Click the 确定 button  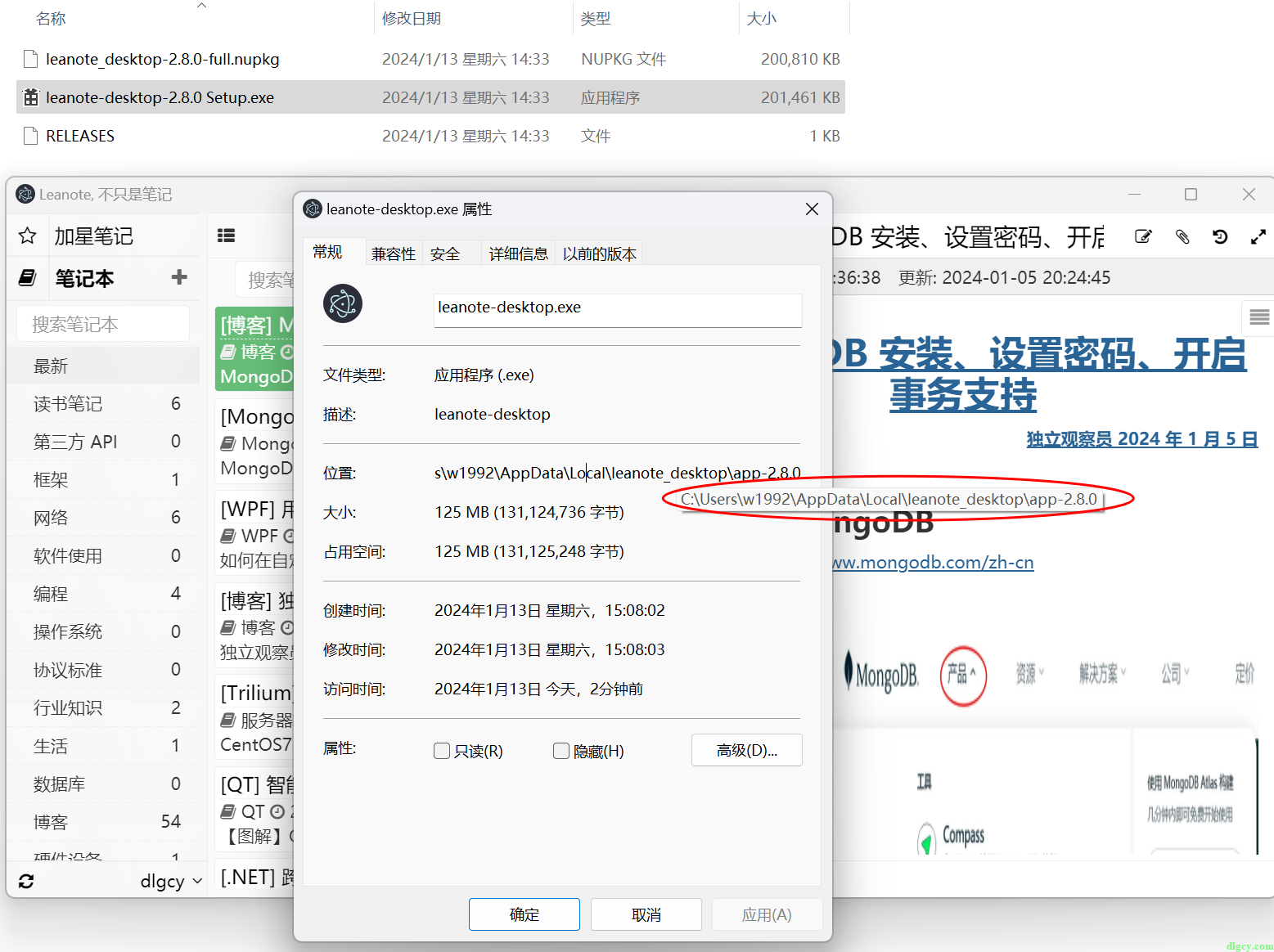524,914
